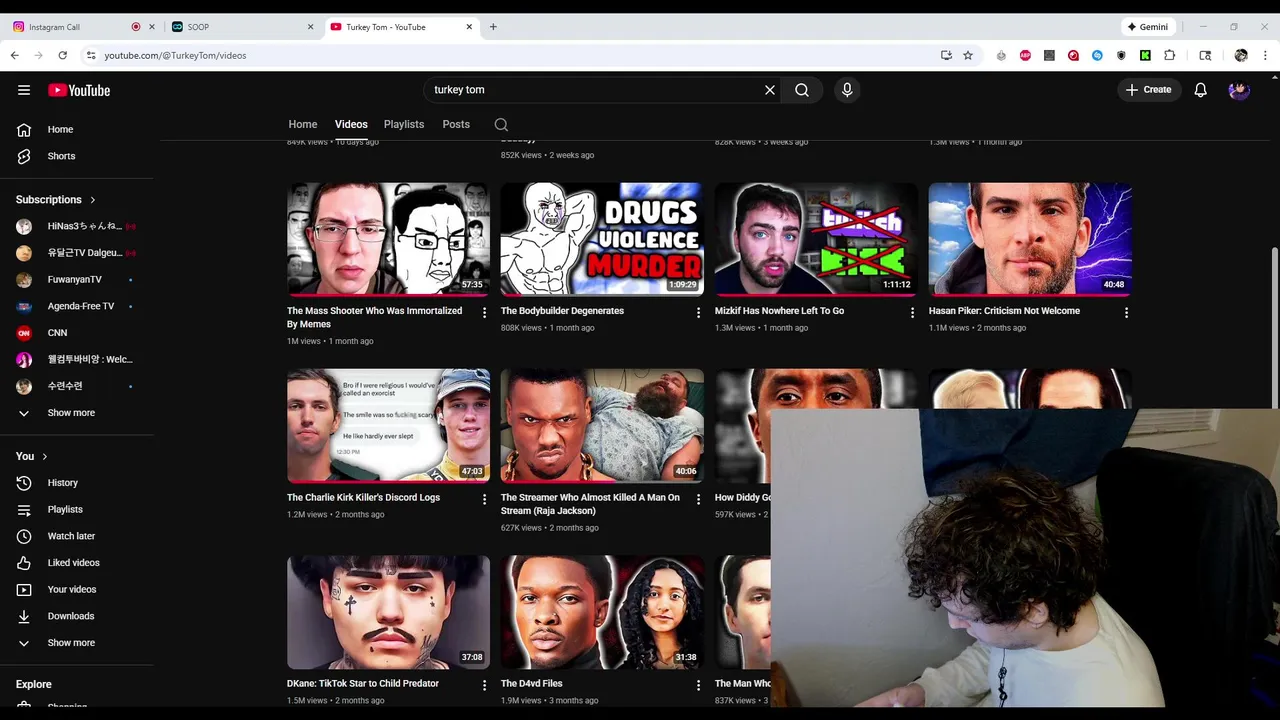Expand the Subscriptions section

(56, 200)
